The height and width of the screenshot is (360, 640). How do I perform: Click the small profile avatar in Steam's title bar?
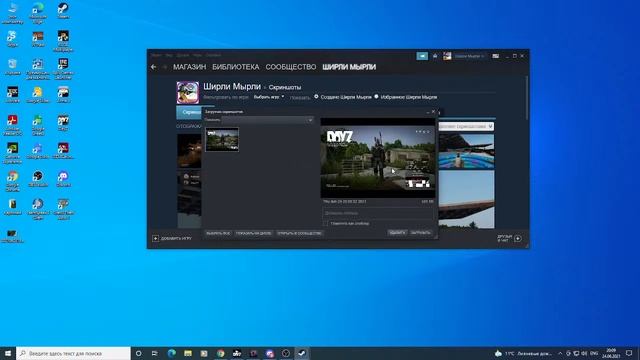click(447, 56)
